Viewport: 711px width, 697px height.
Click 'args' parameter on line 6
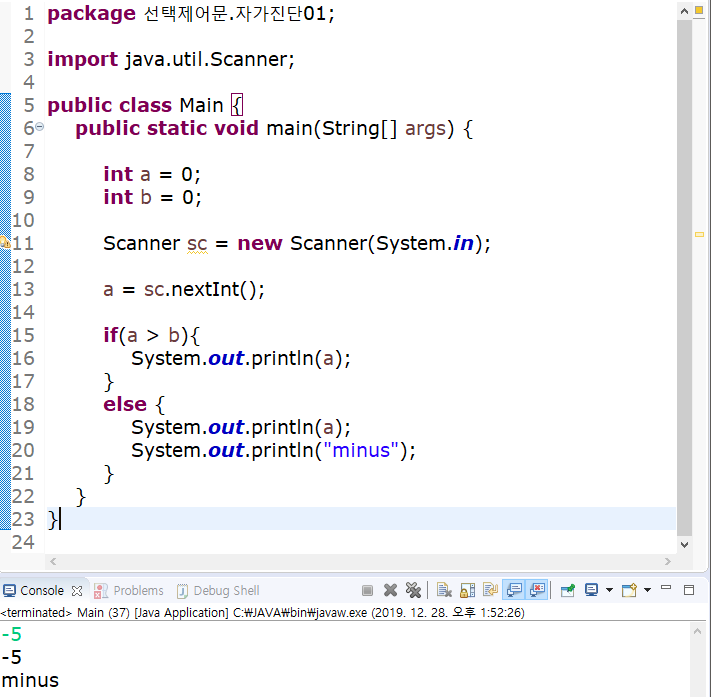[x=425, y=128]
